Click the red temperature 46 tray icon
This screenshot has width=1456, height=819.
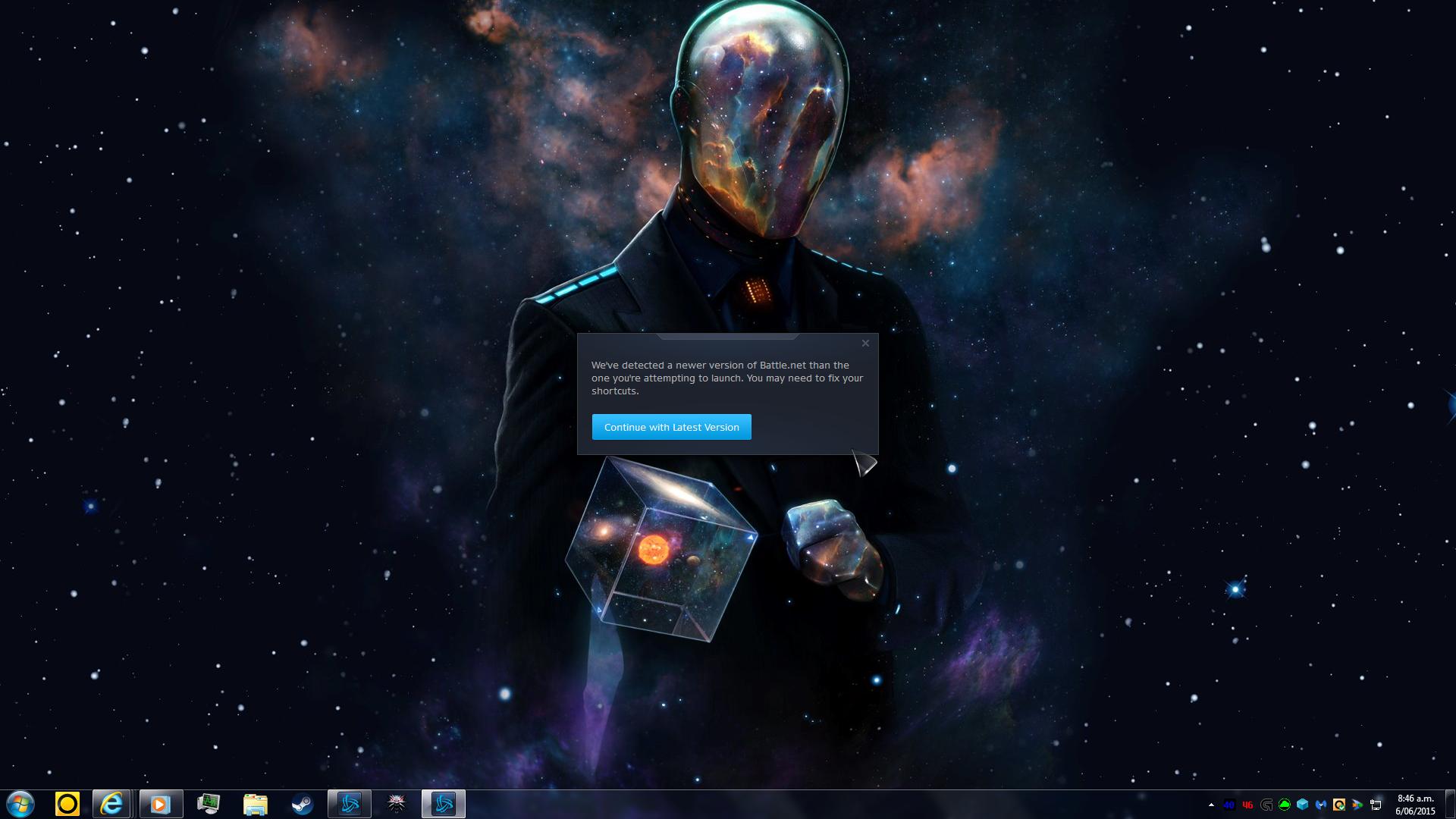pyautogui.click(x=1247, y=805)
